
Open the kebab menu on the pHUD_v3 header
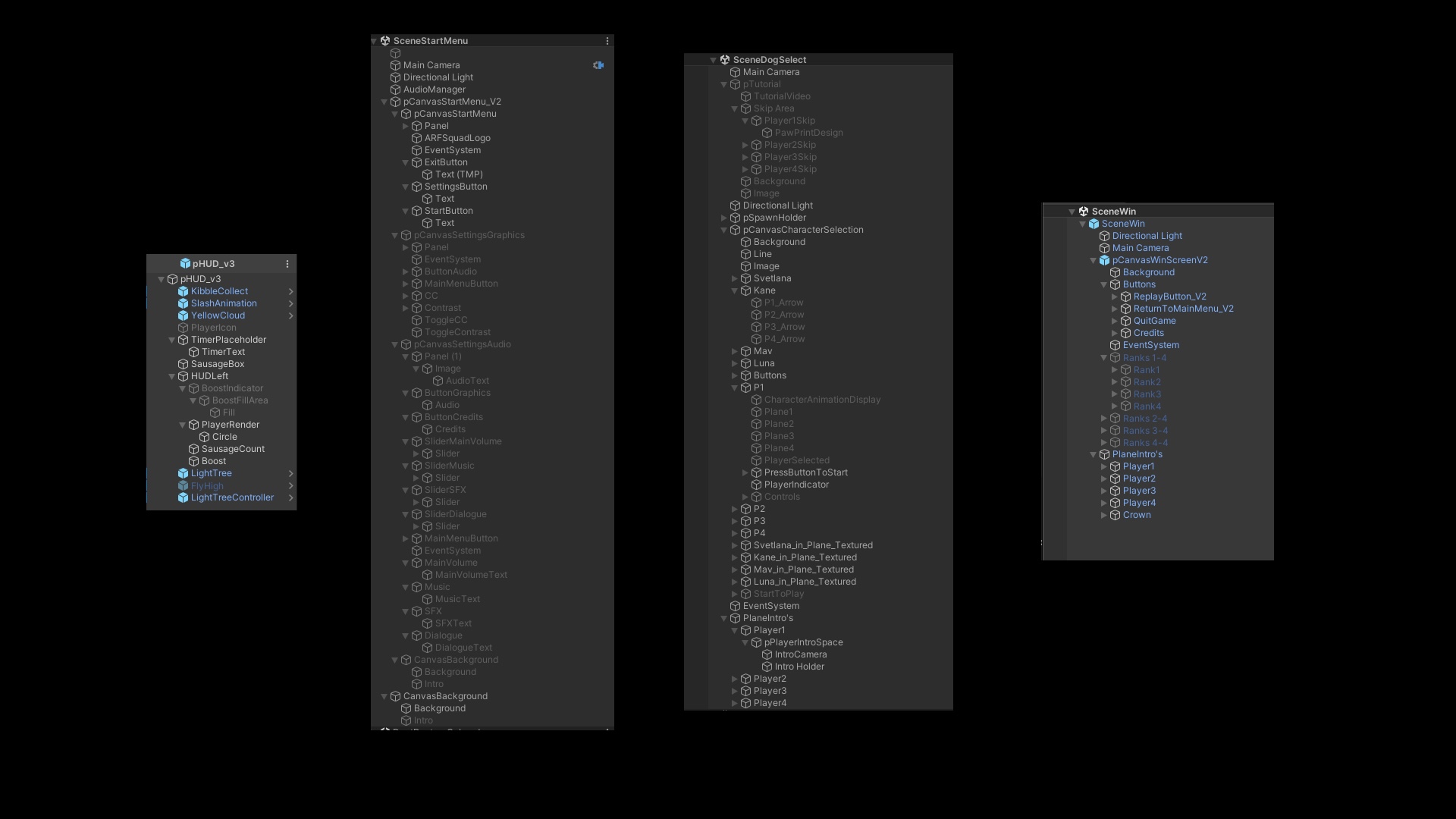click(x=287, y=264)
